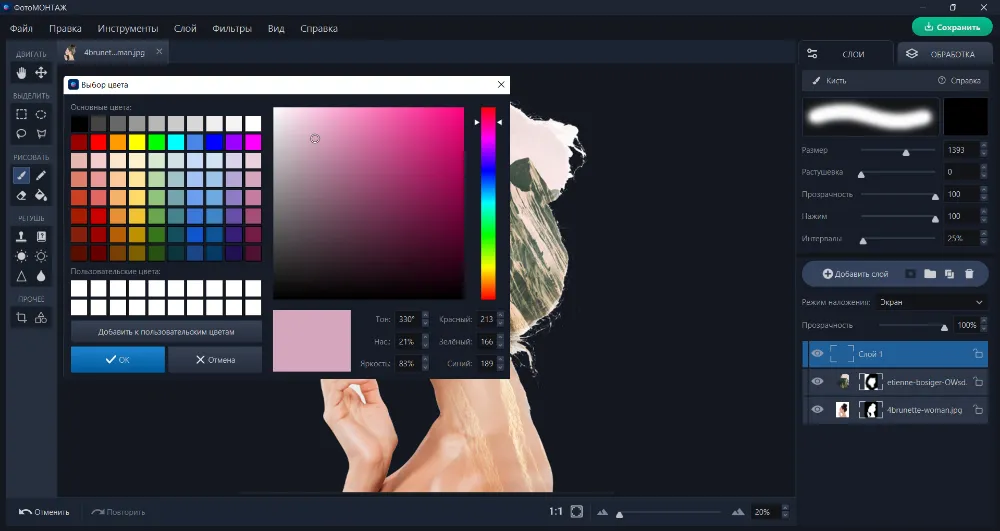Delete layer using the trash icon
Screen dimensions: 1000x531
[969, 273]
